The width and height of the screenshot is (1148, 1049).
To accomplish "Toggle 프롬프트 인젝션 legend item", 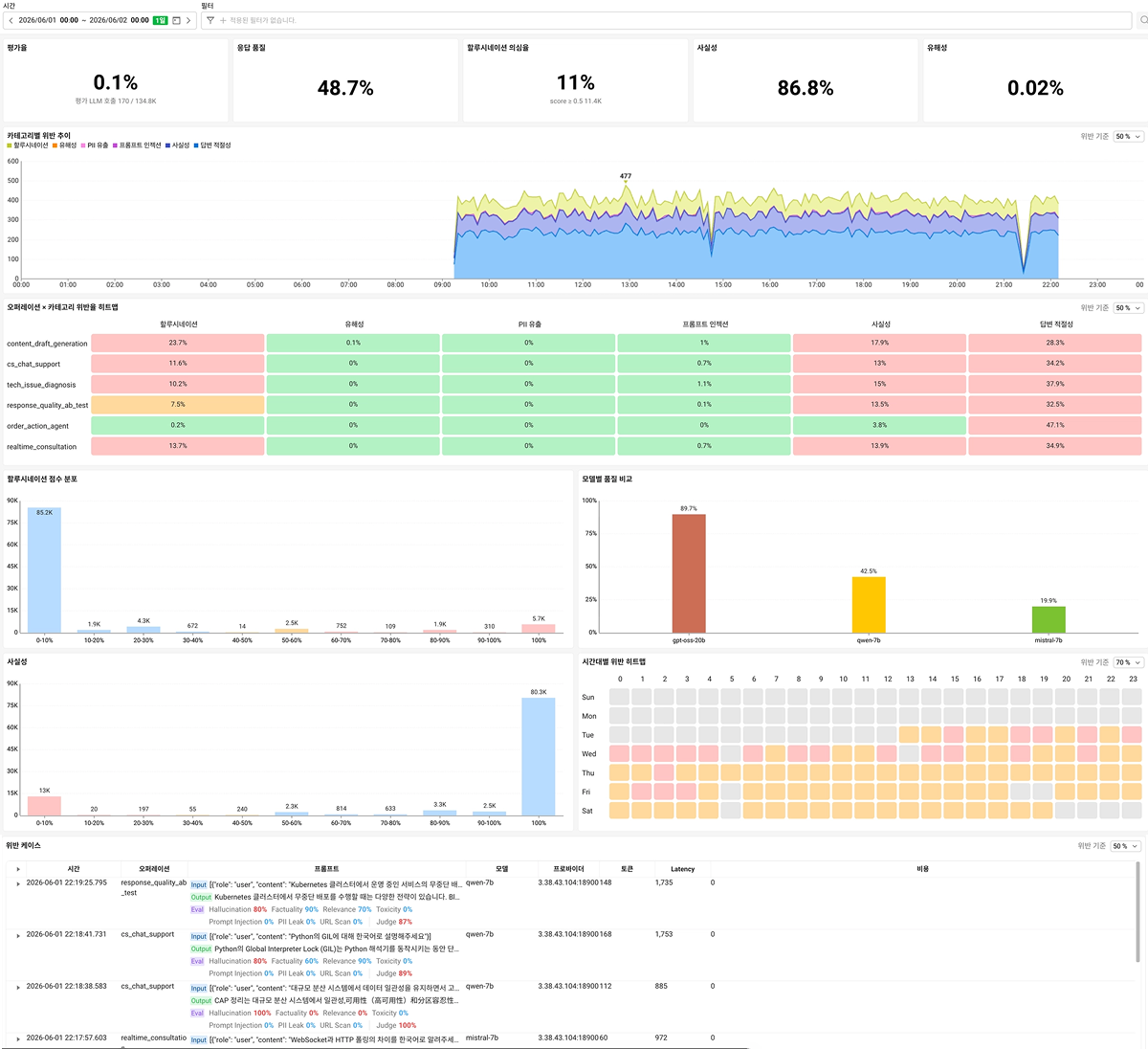I will click(137, 145).
